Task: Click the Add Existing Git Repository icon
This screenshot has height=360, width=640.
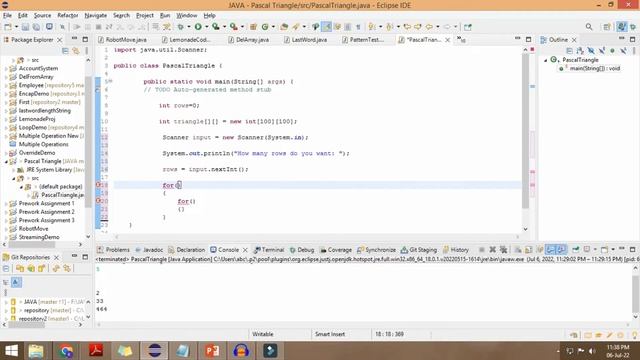Action: click(x=20, y=269)
